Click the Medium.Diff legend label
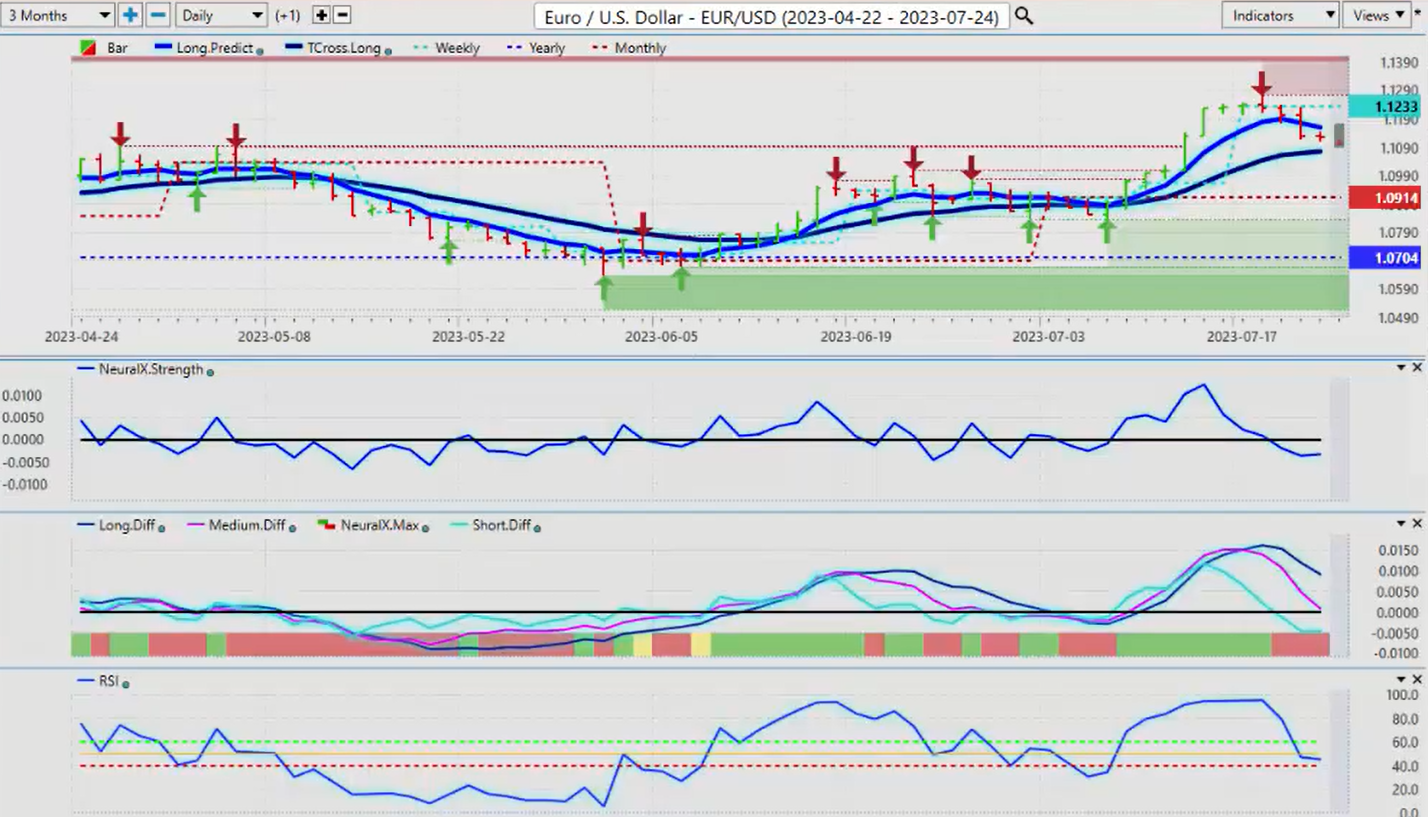The height and width of the screenshot is (817, 1428). 247,524
